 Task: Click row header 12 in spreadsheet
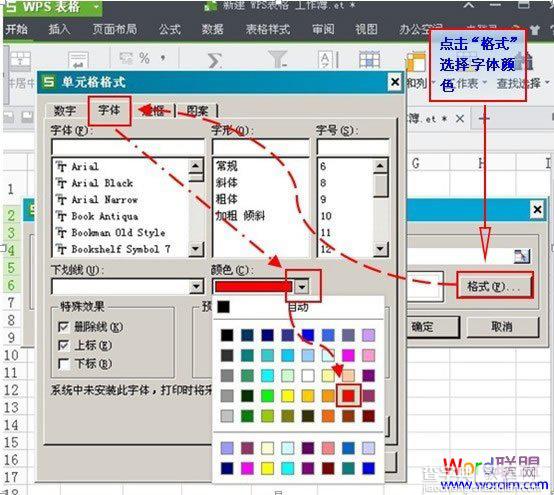click(11, 390)
